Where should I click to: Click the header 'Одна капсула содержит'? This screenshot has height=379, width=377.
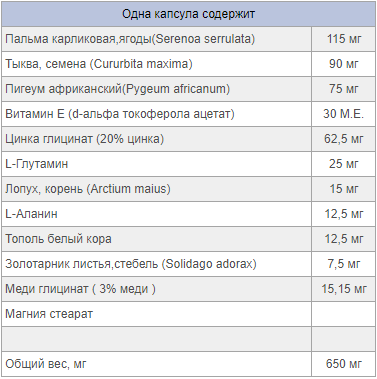[188, 14]
